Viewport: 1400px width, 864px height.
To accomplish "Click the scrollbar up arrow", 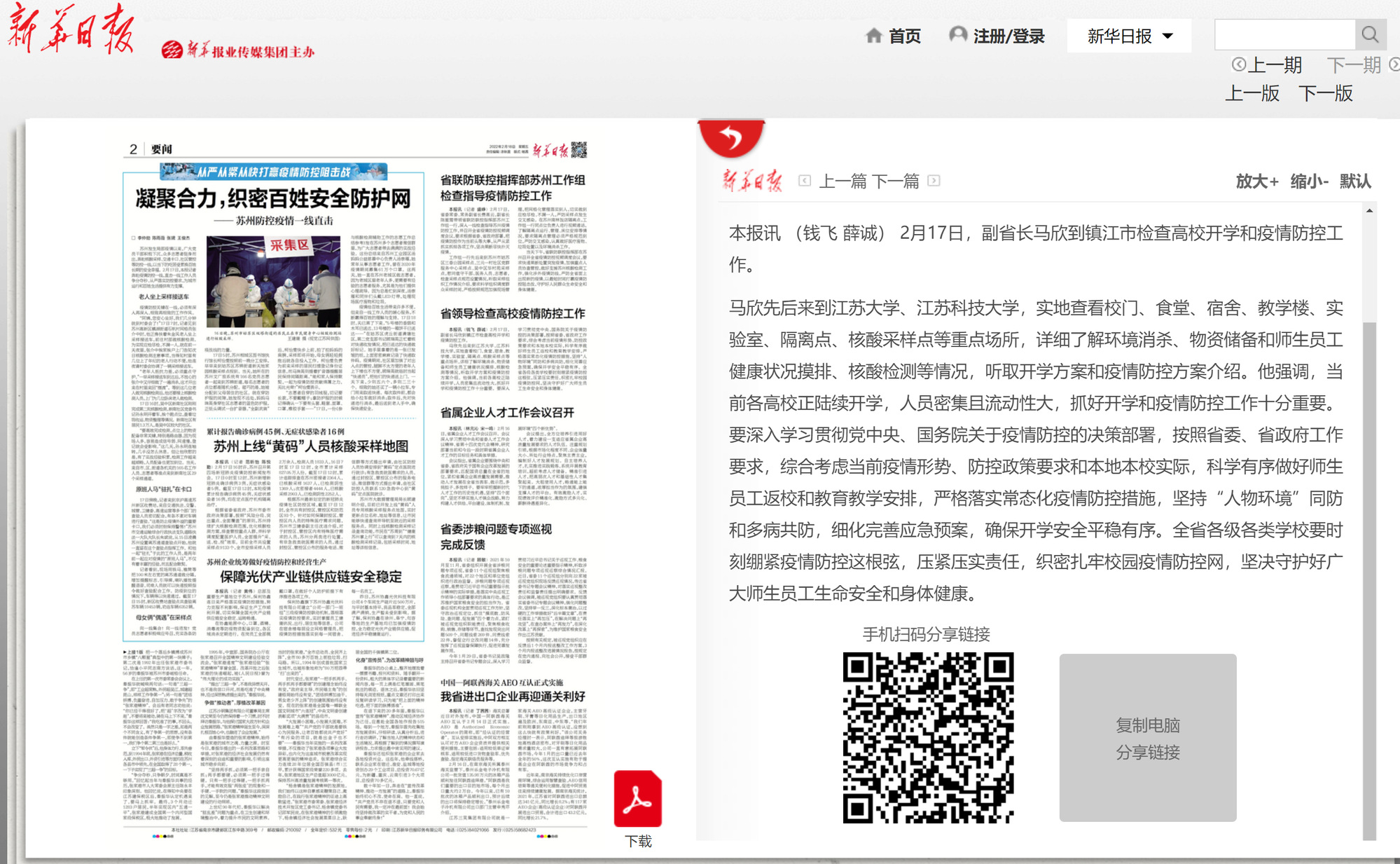I will [x=1369, y=211].
